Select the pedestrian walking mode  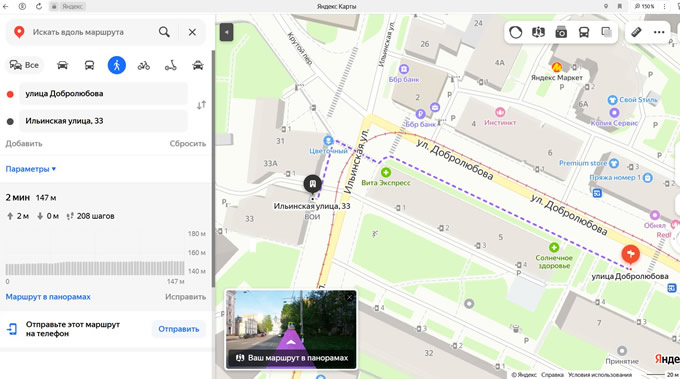coord(117,65)
